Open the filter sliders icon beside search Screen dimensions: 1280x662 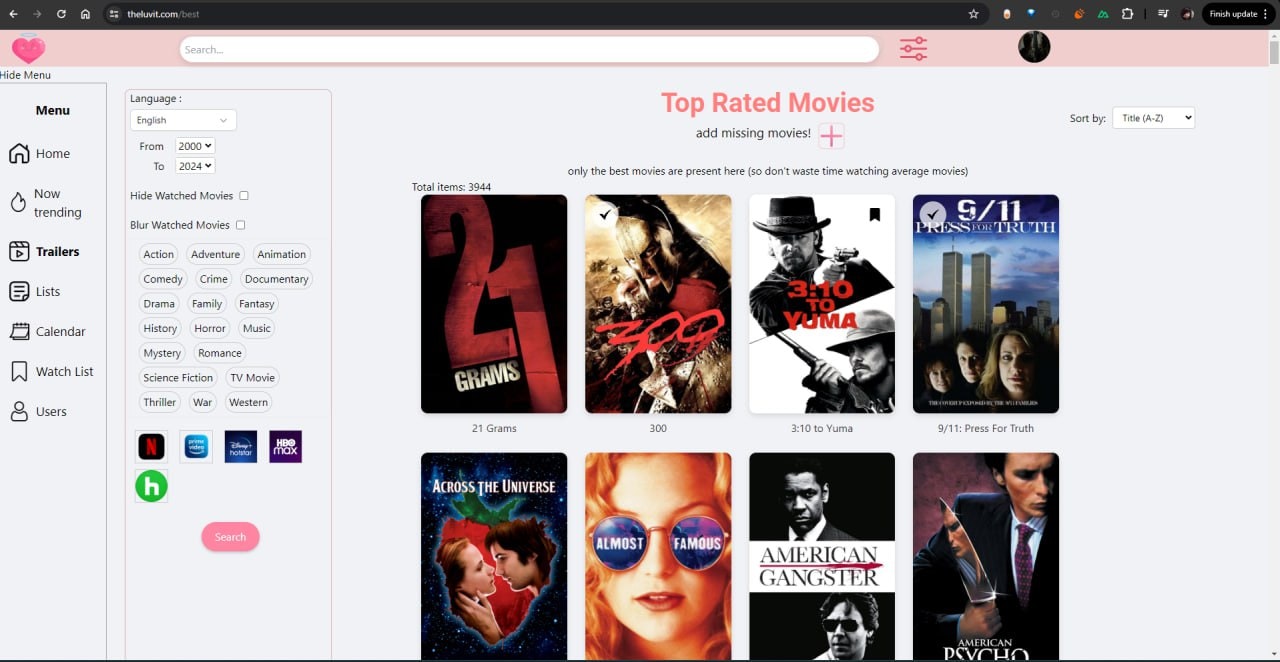(913, 48)
